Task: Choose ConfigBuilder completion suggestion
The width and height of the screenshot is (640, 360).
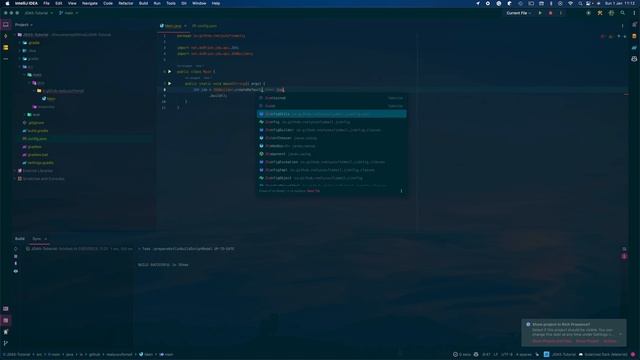Action: click(x=331, y=130)
